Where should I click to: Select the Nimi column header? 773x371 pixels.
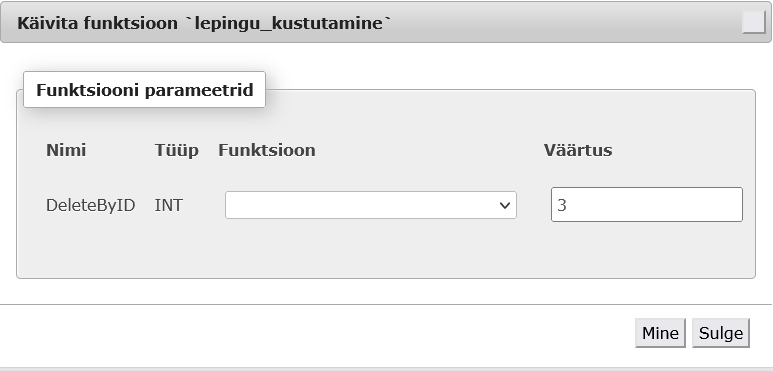pyautogui.click(x=66, y=150)
